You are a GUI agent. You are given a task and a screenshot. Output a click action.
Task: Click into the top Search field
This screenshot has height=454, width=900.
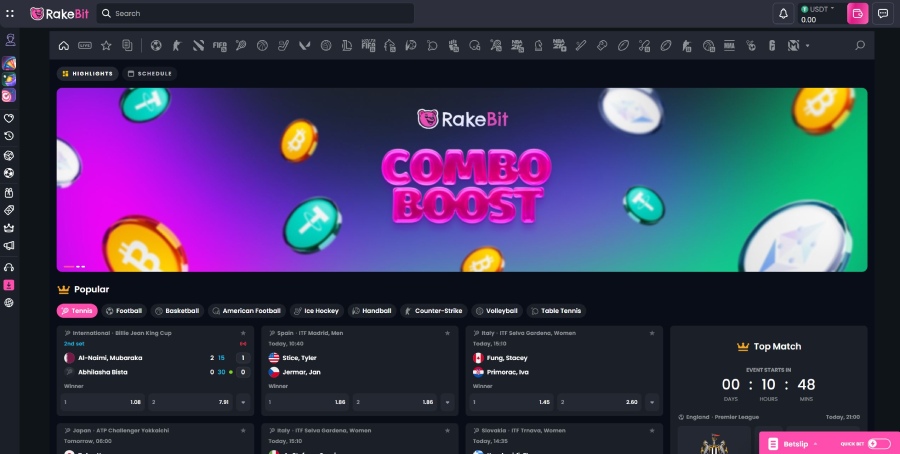[x=255, y=13]
